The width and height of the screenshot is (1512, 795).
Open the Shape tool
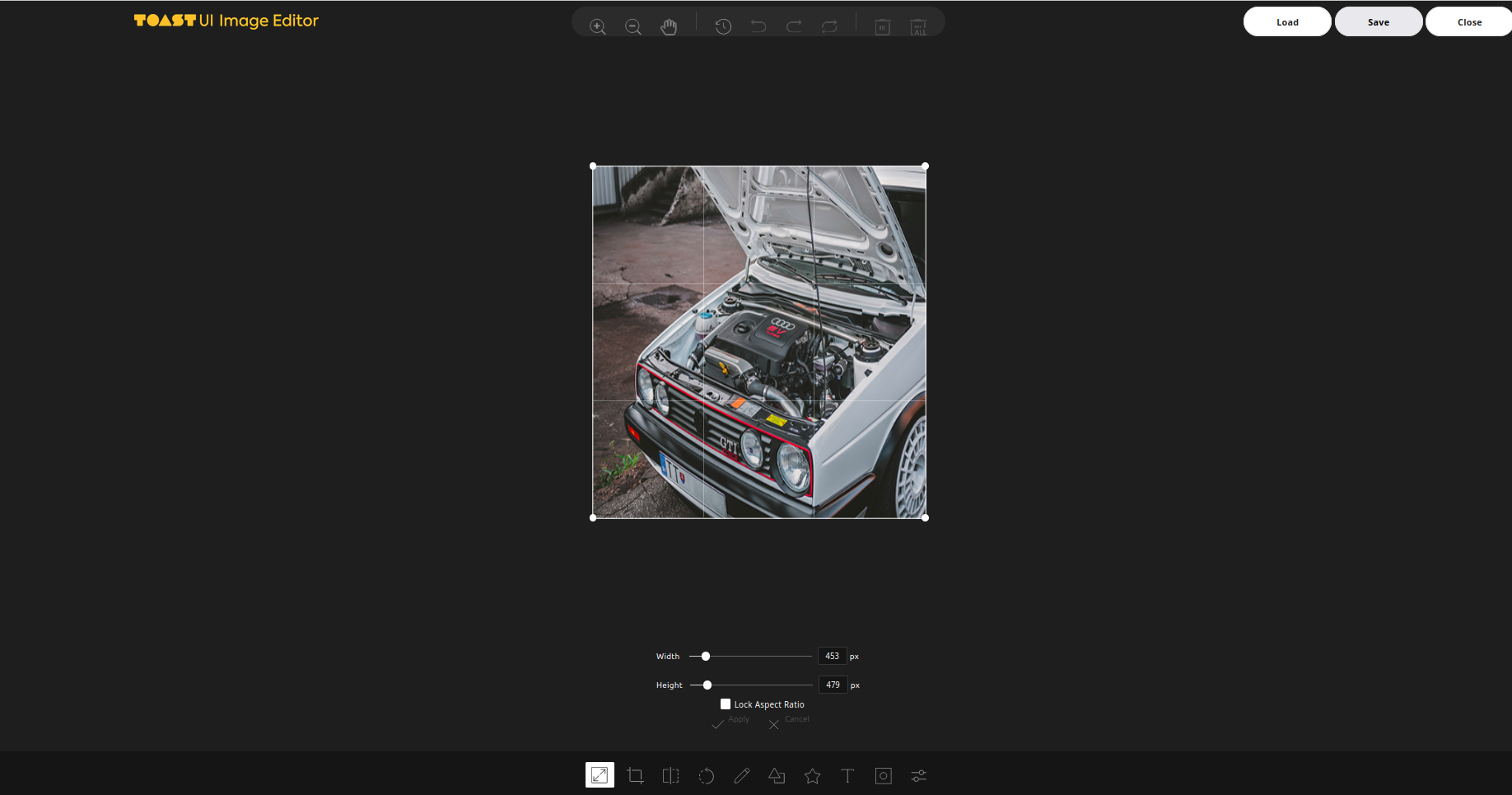pyautogui.click(x=777, y=775)
